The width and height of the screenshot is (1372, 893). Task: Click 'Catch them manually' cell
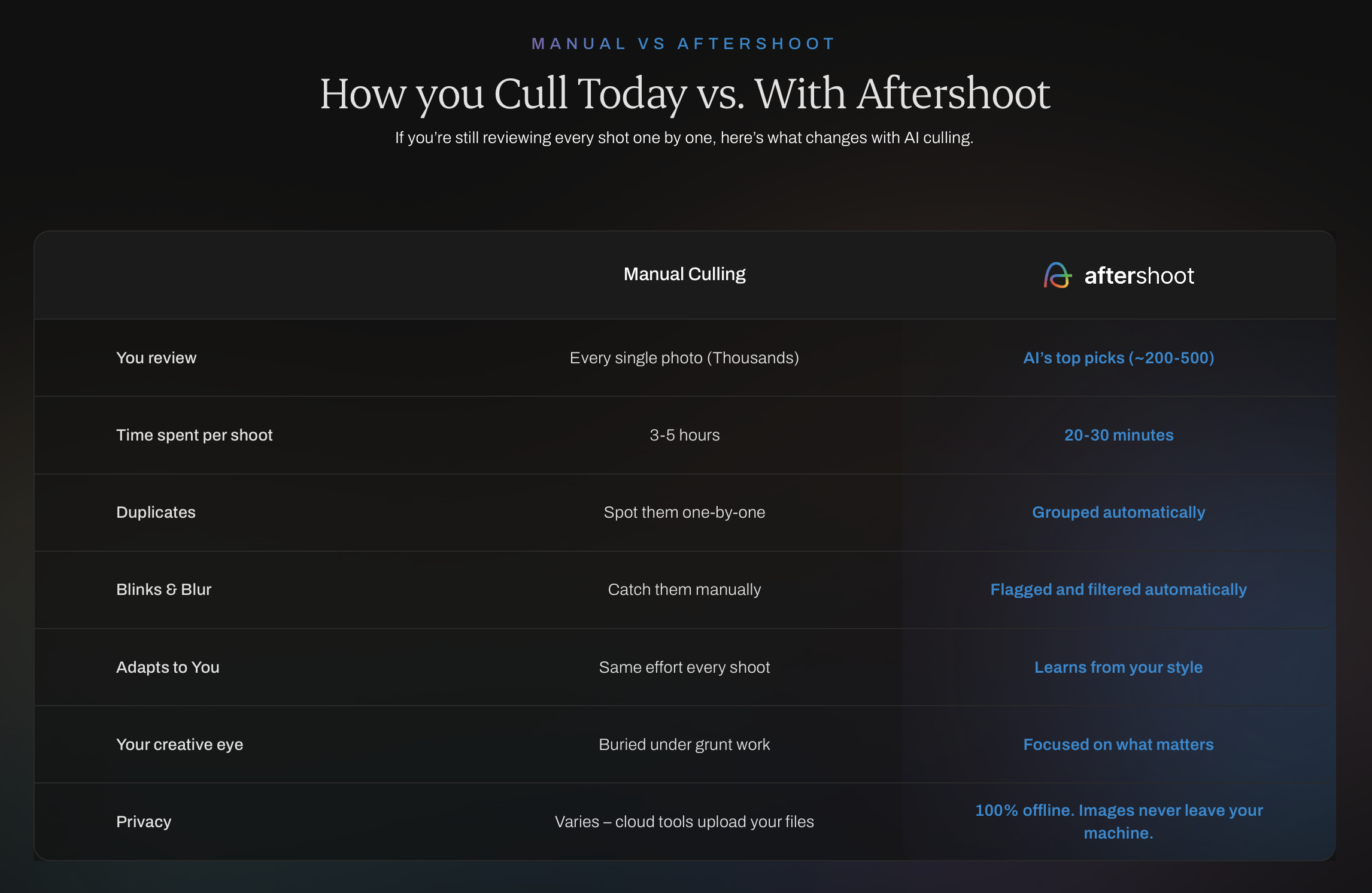(684, 590)
